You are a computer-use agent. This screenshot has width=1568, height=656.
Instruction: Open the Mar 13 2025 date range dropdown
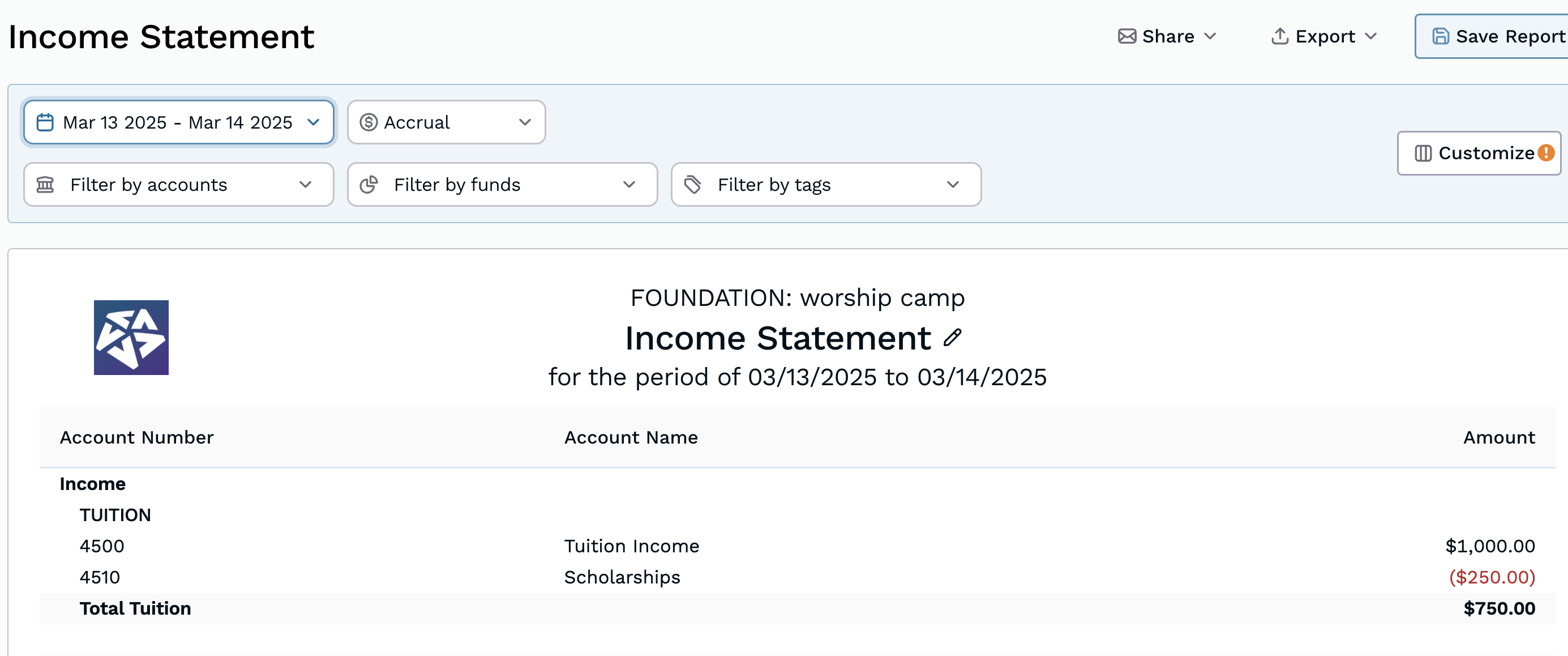(178, 122)
